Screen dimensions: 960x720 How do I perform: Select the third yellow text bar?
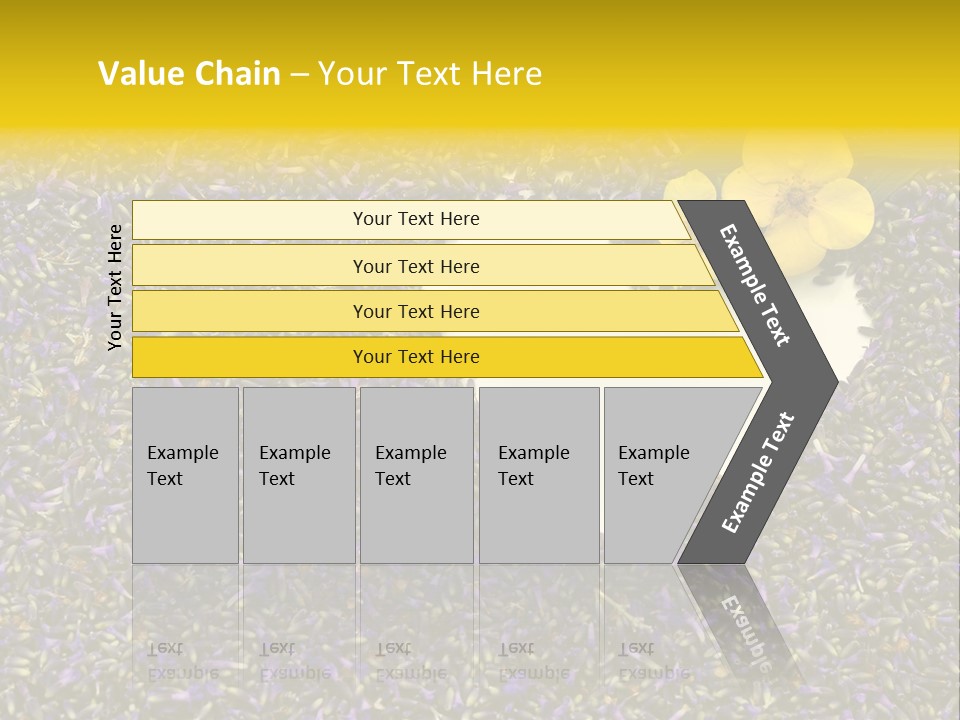(x=250, y=311)
